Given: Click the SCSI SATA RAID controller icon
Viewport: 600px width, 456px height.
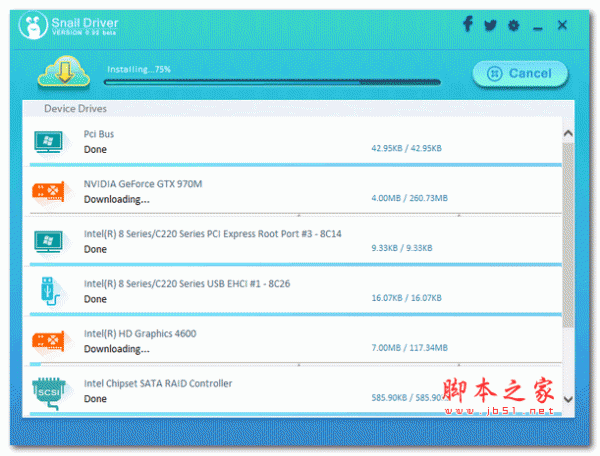Looking at the screenshot, I should [x=49, y=393].
